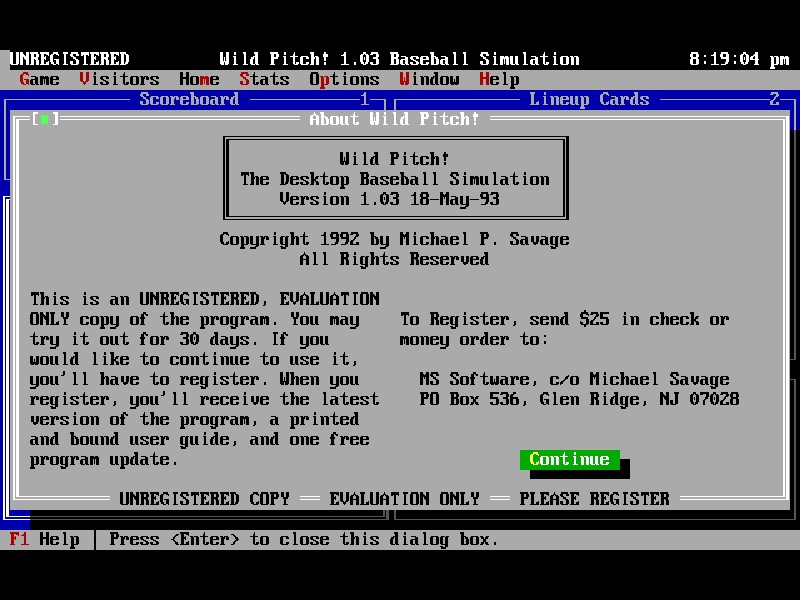This screenshot has width=800, height=600.
Task: Expand the Options menu
Action: click(344, 79)
